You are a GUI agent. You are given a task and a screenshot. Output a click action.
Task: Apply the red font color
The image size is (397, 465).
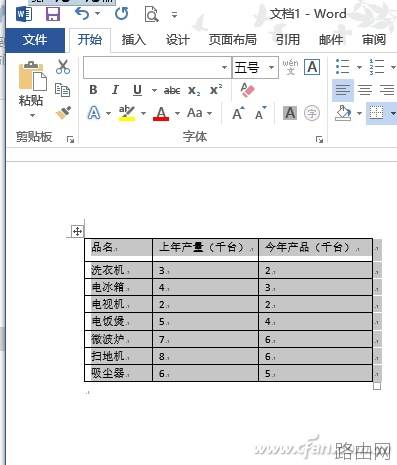click(x=161, y=113)
